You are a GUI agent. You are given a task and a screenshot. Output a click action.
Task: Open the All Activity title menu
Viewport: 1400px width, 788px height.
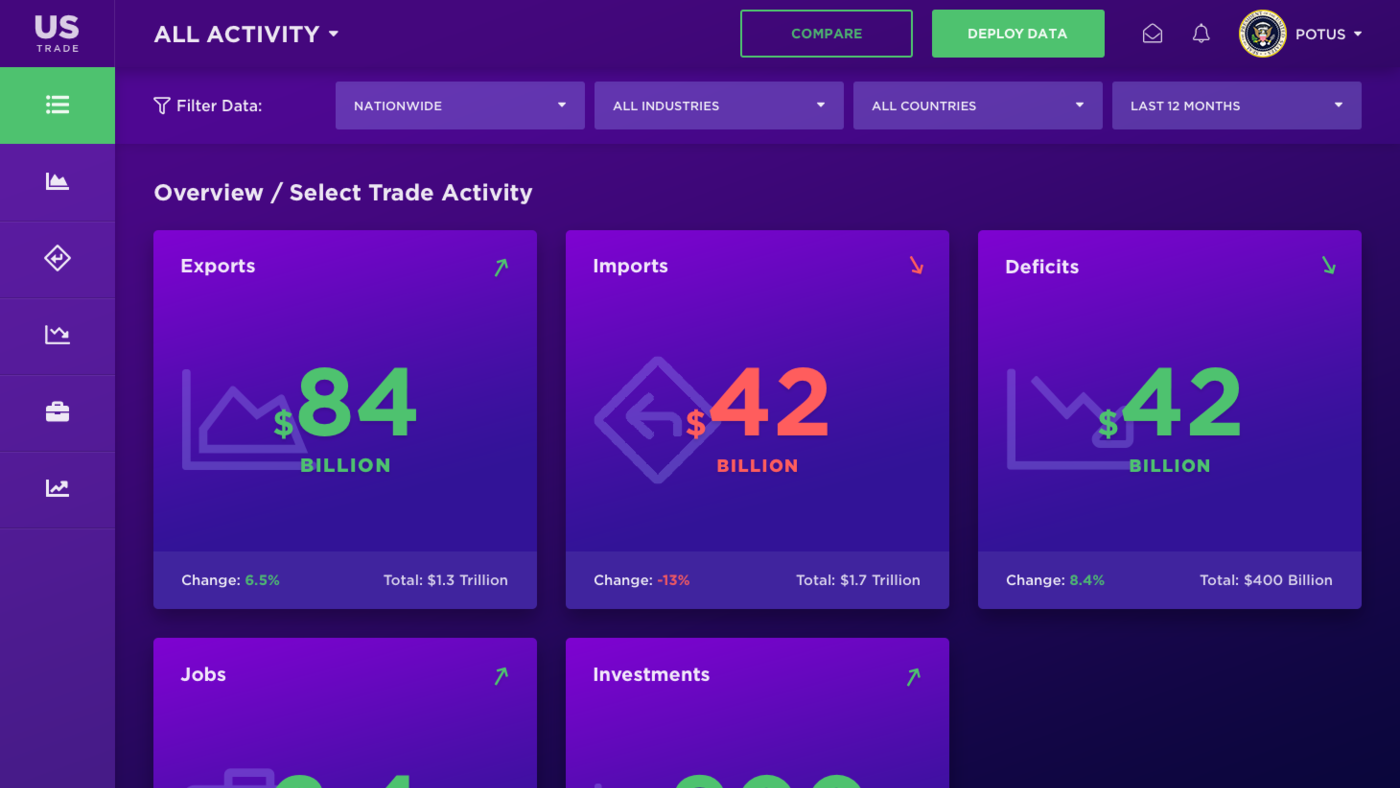click(x=246, y=34)
